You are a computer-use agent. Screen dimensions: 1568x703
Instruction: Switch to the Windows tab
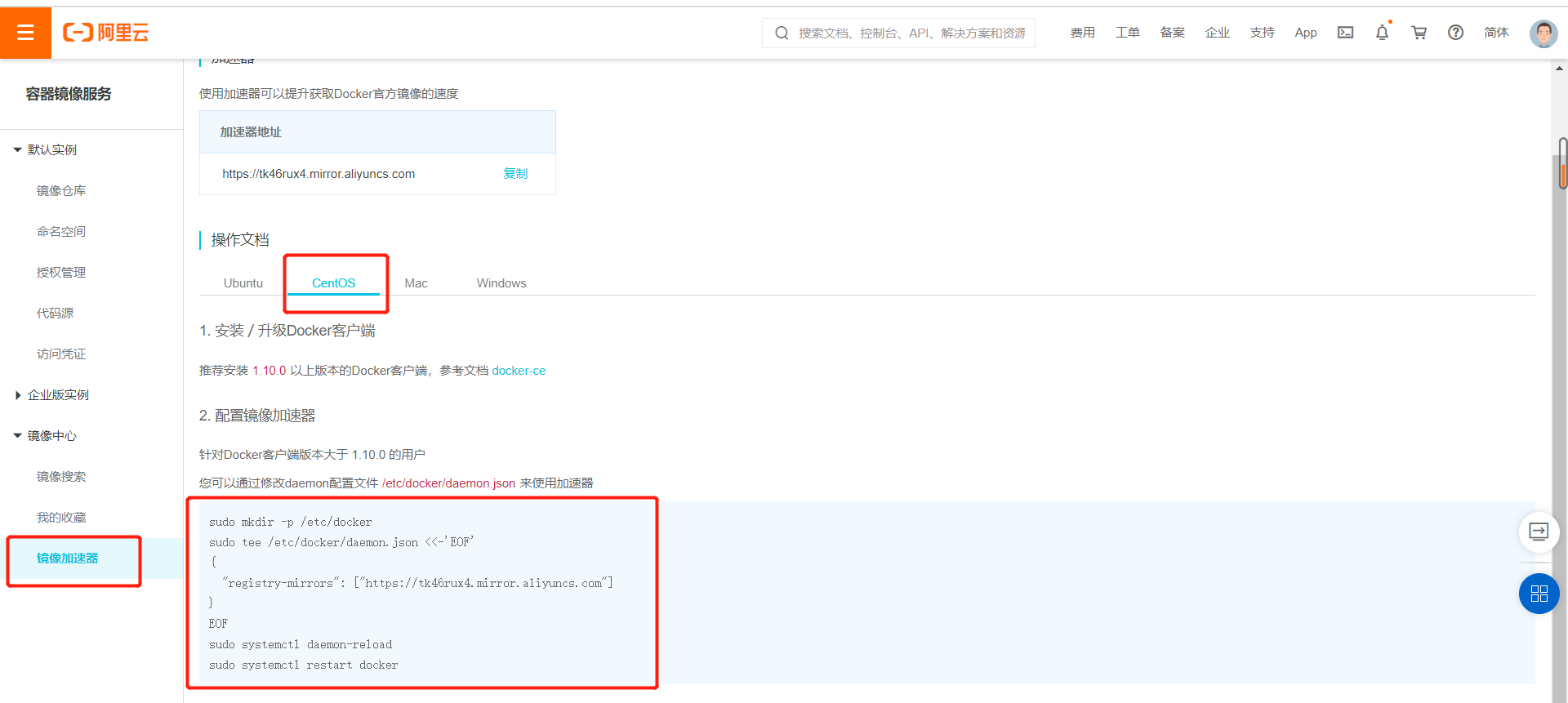[x=501, y=283]
